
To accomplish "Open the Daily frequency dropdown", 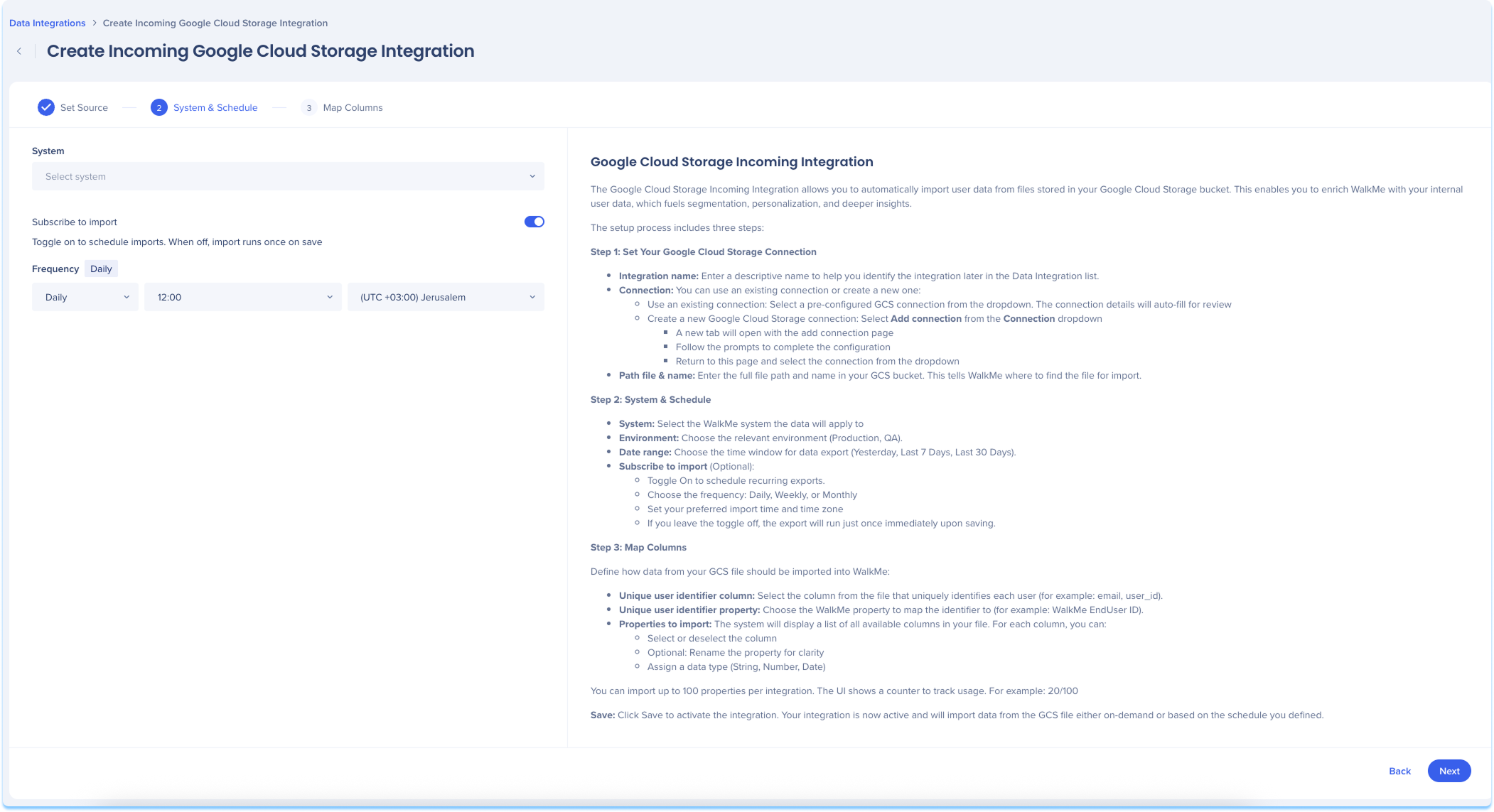I will point(85,297).
